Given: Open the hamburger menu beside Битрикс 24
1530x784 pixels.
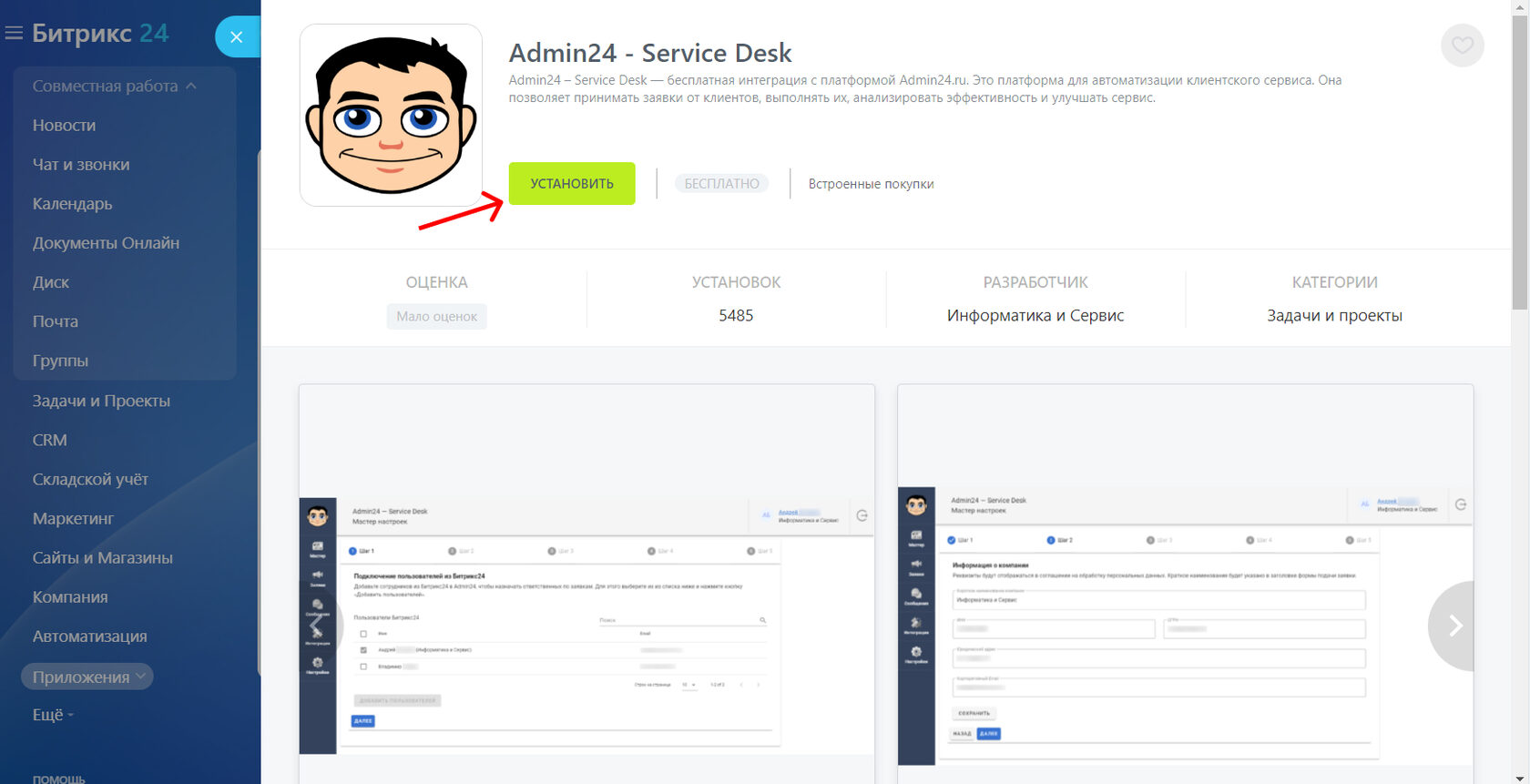Looking at the screenshot, I should click(x=14, y=34).
